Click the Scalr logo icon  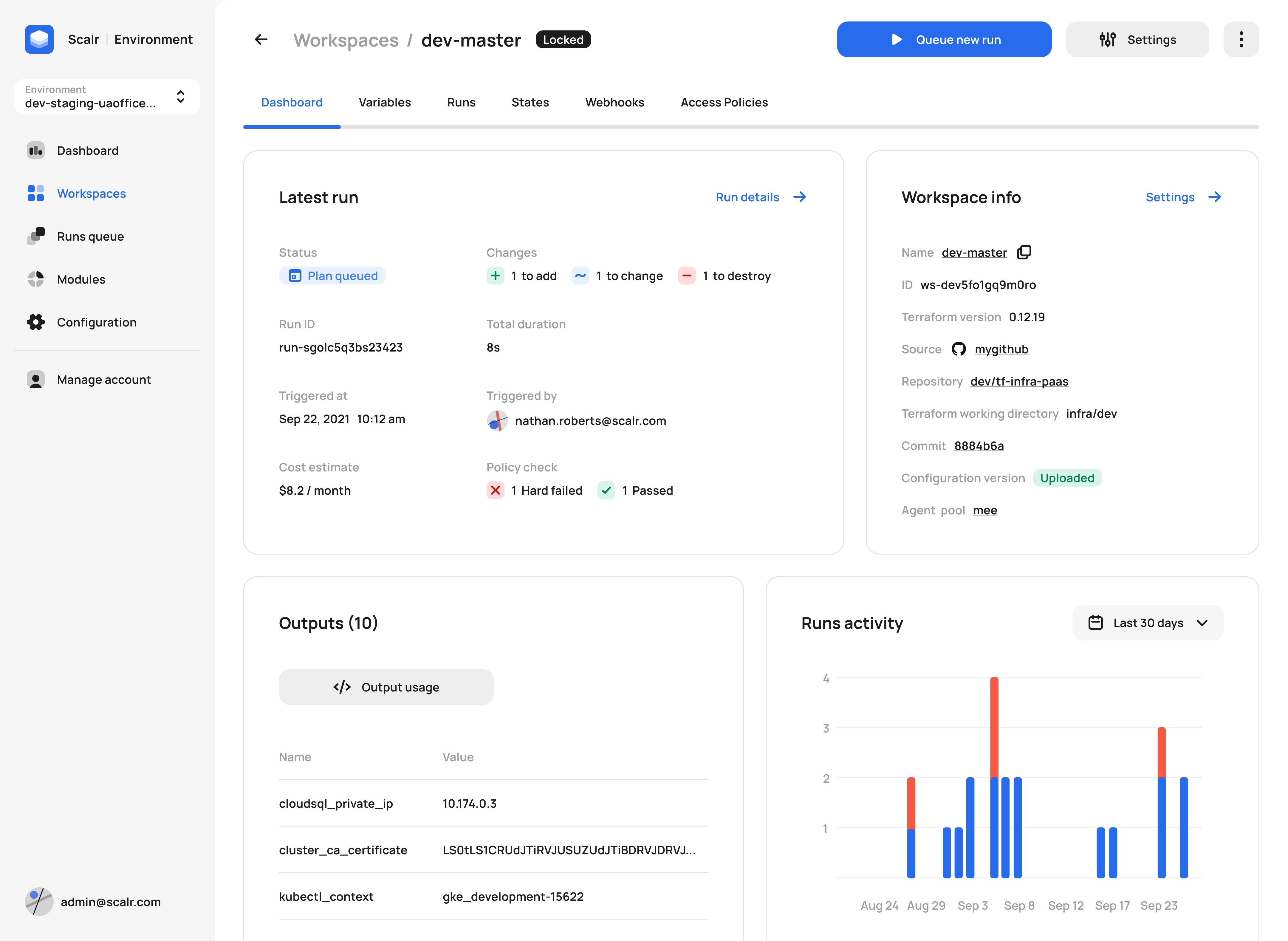[39, 39]
